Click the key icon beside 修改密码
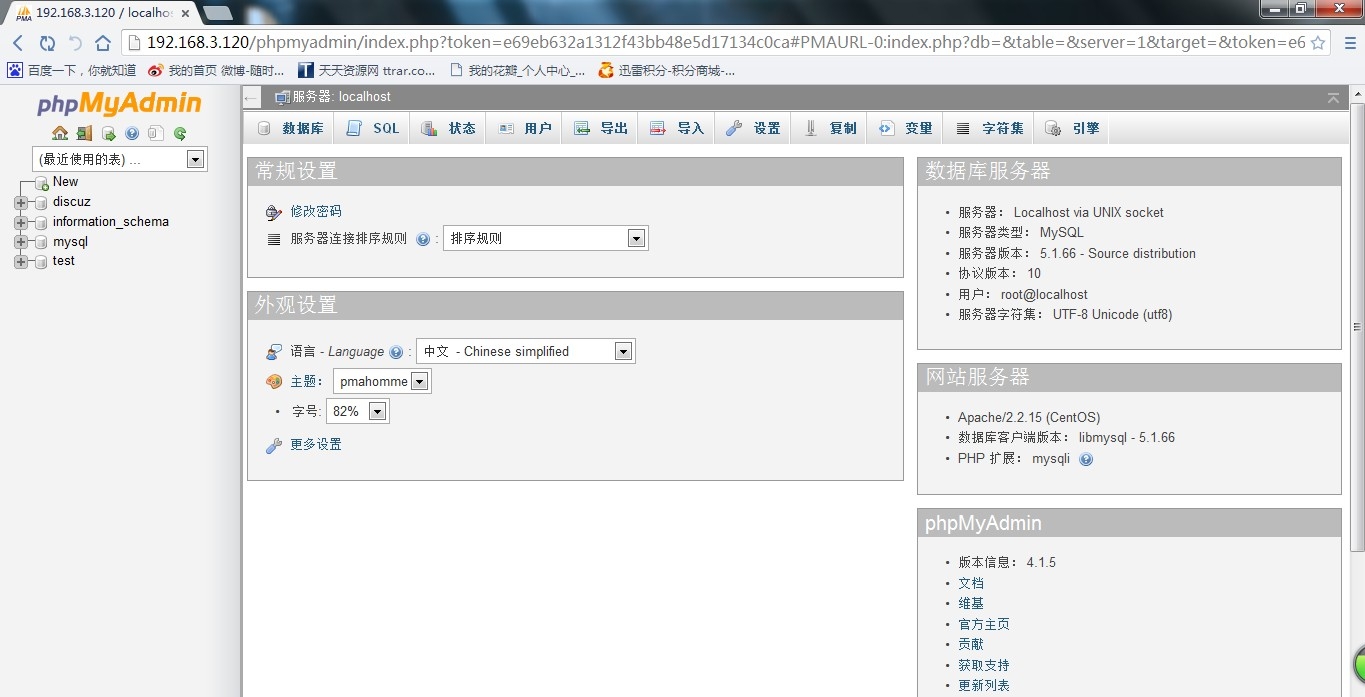This screenshot has width=1365, height=697. tap(274, 212)
